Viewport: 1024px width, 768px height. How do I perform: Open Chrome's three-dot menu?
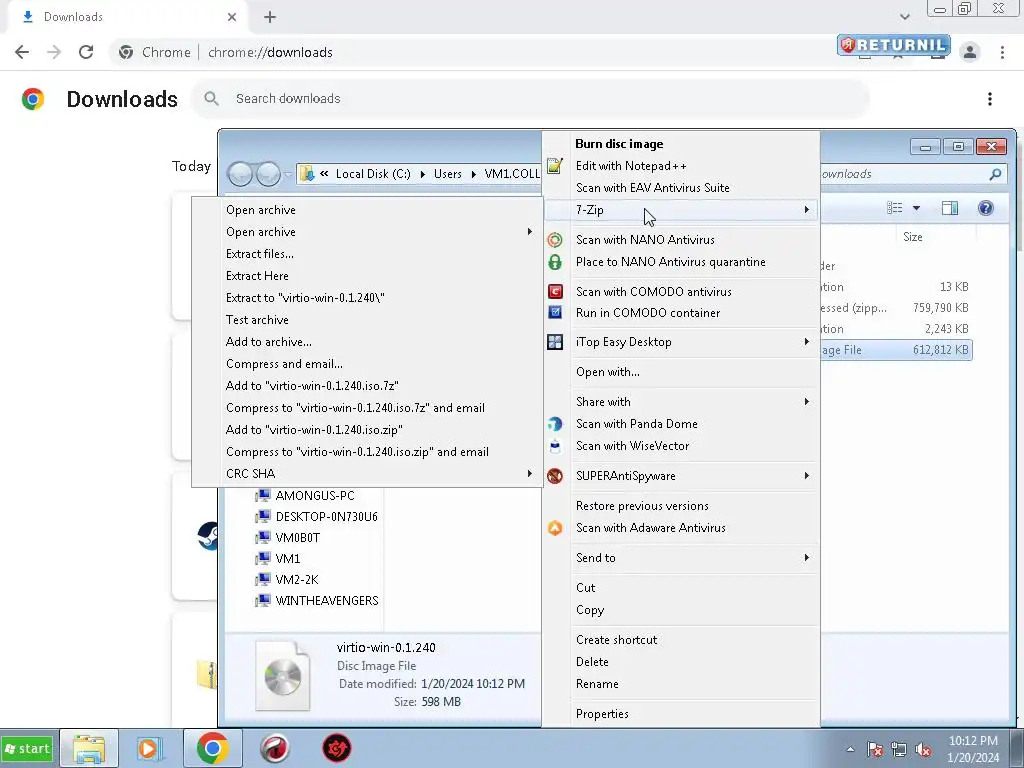[1002, 52]
